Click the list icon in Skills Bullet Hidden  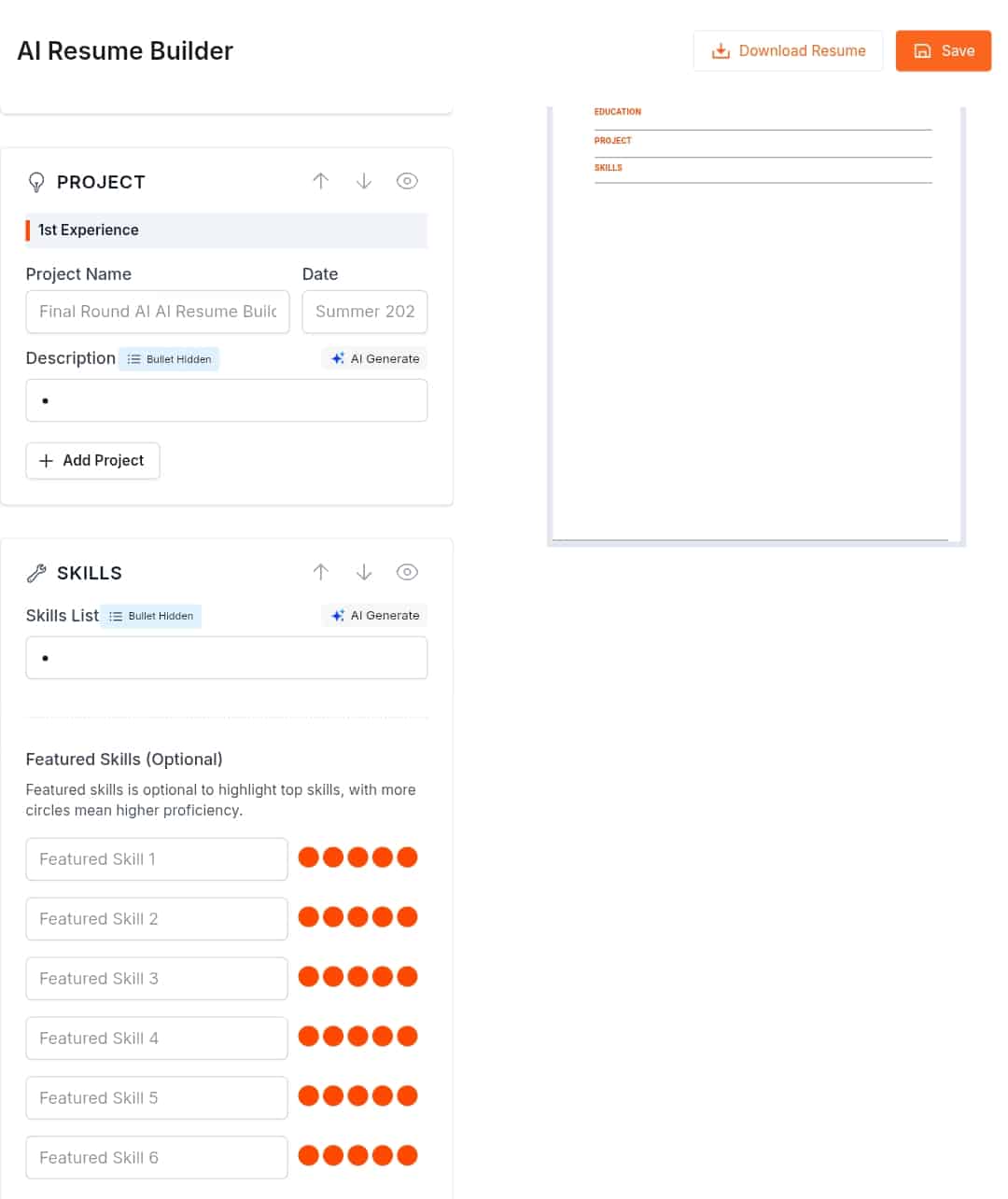(116, 616)
